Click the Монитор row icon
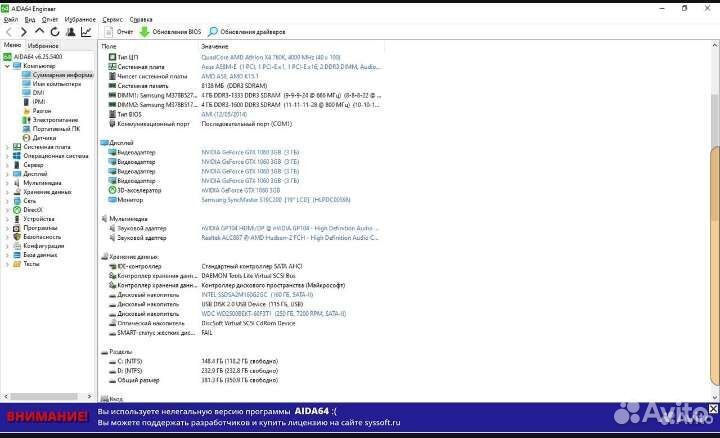This screenshot has width=720, height=438. pos(112,200)
